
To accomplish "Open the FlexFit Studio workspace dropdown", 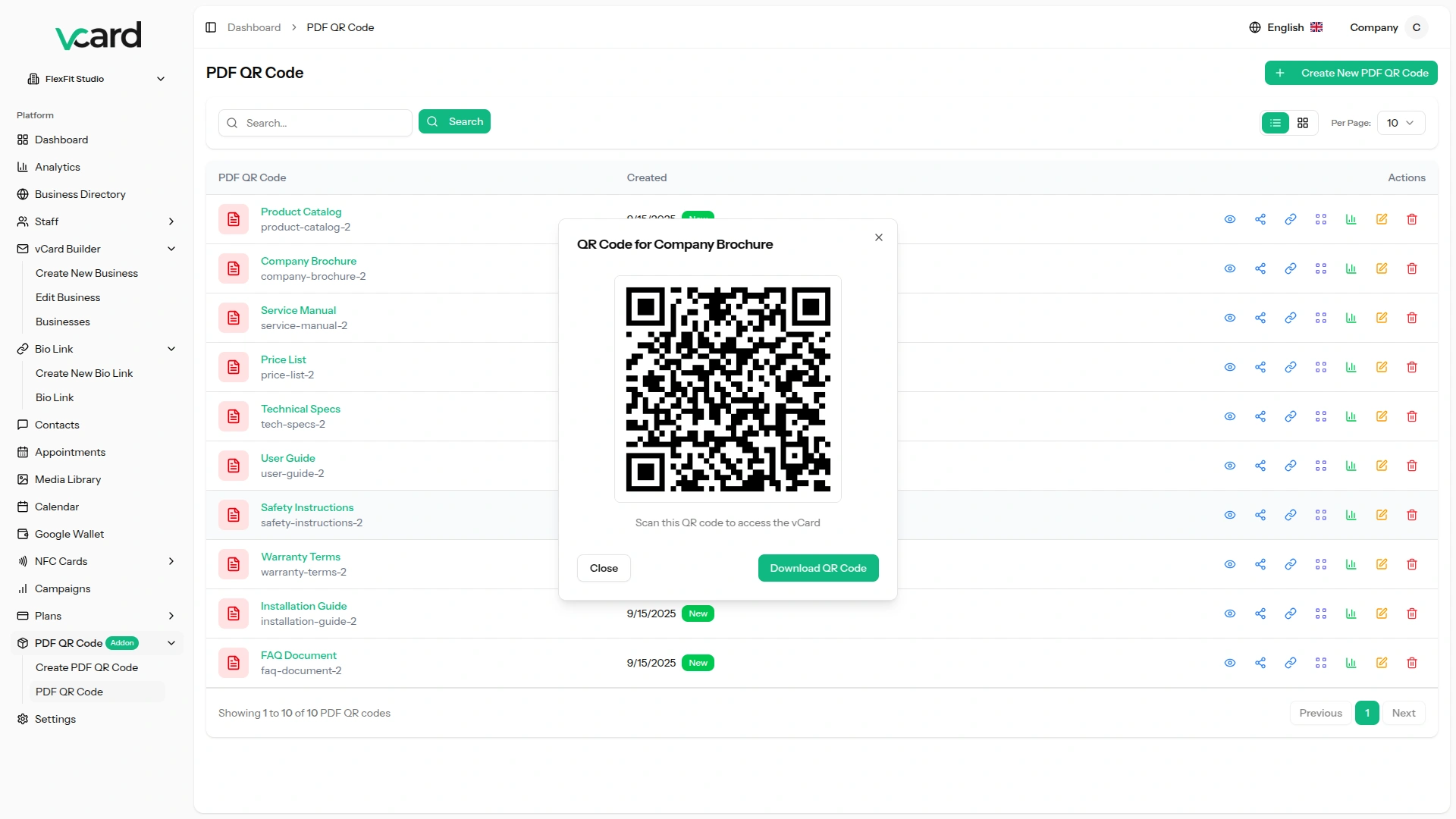I will (97, 79).
